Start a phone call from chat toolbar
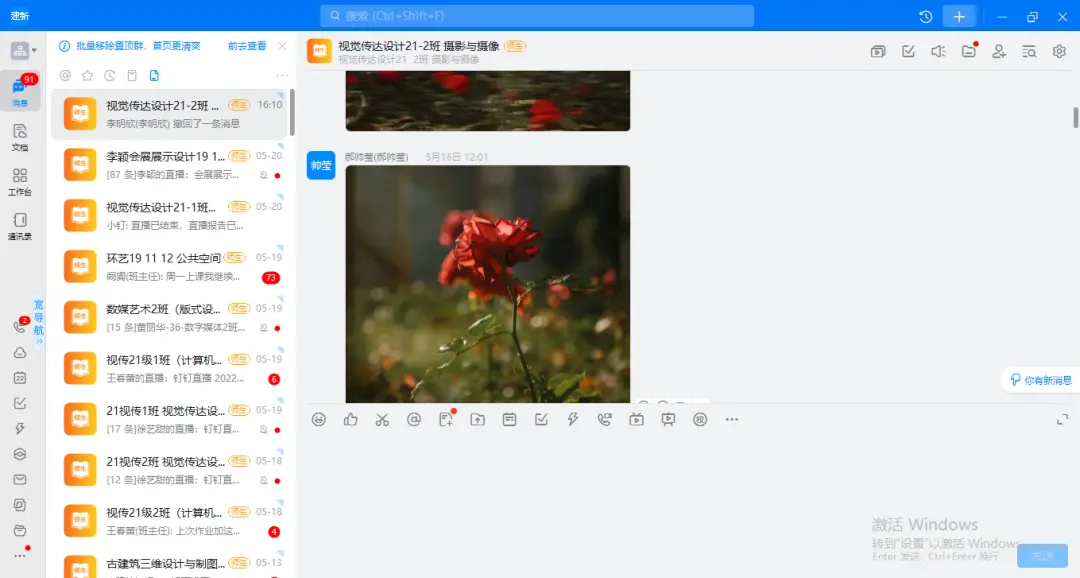 point(605,420)
